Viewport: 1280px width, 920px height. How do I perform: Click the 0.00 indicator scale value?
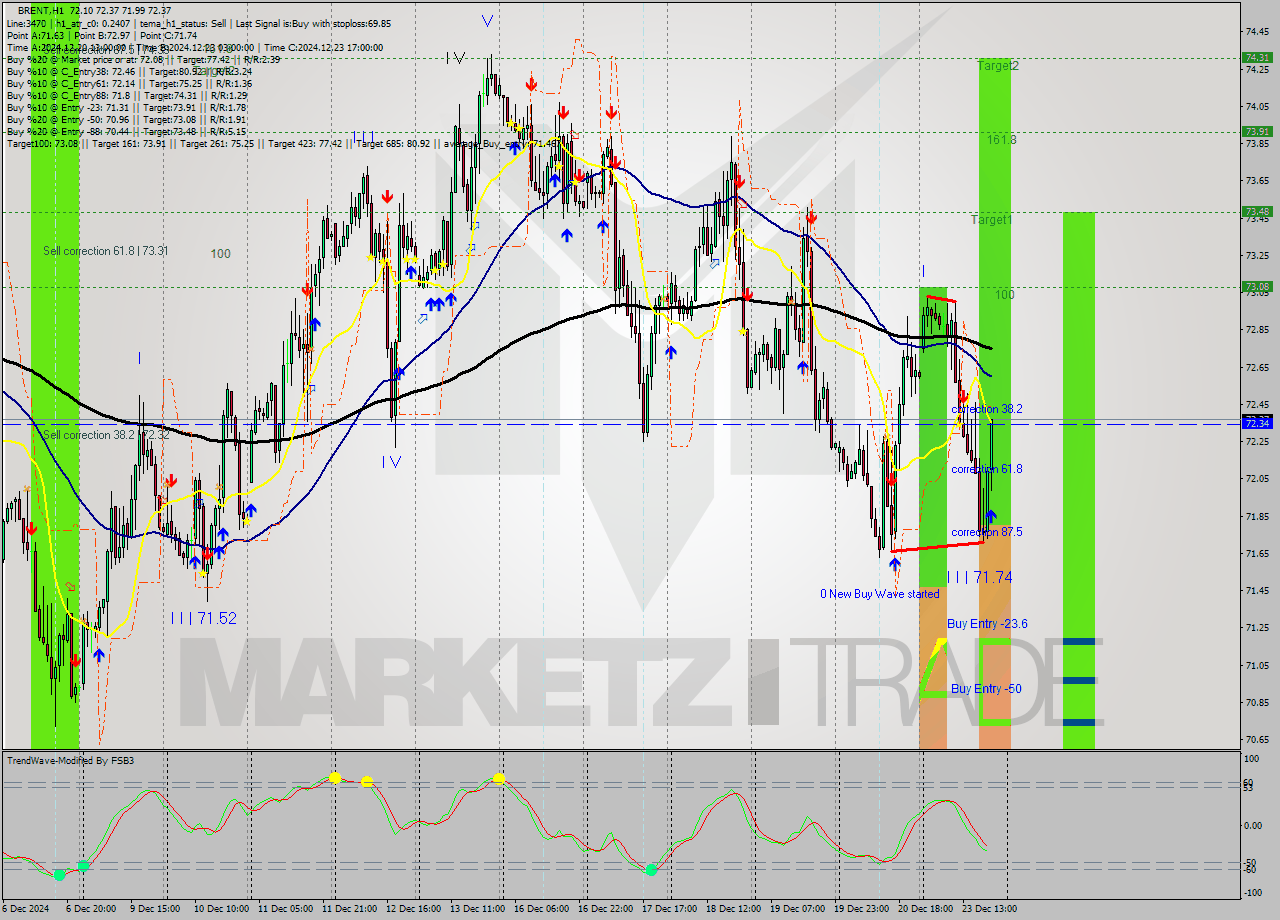click(x=1255, y=826)
